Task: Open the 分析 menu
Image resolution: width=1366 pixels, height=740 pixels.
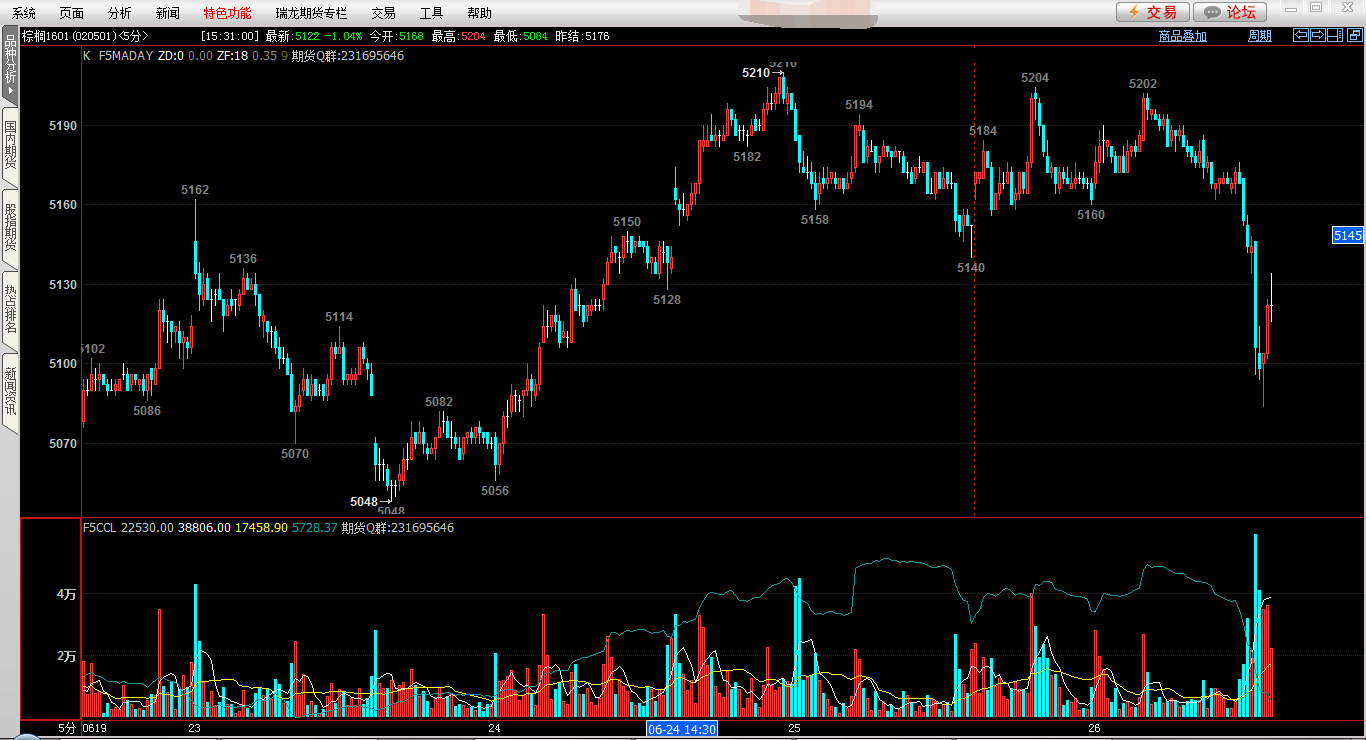Action: [x=119, y=13]
